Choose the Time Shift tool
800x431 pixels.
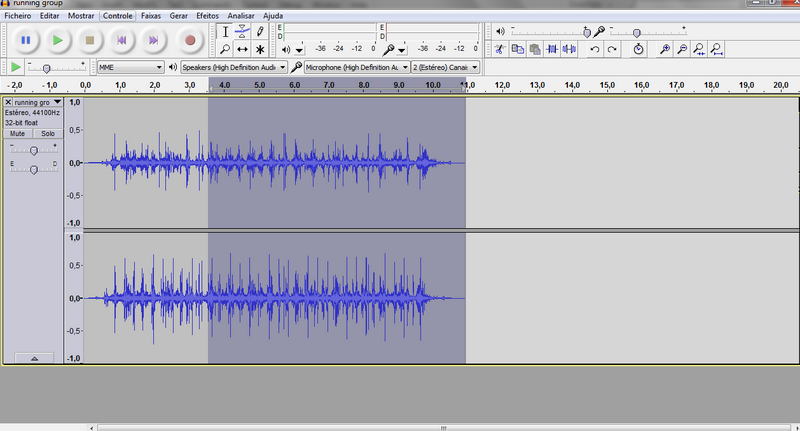pyautogui.click(x=242, y=49)
